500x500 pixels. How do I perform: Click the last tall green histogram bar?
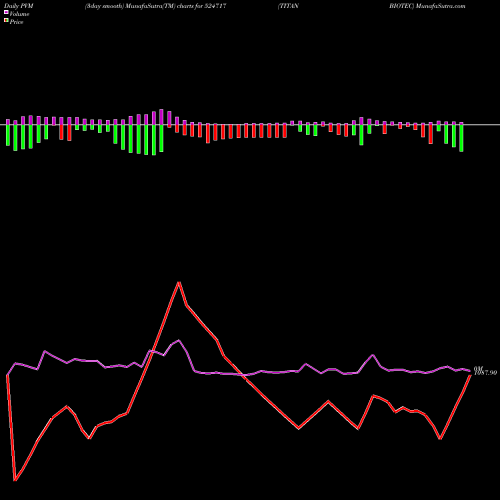(x=461, y=138)
